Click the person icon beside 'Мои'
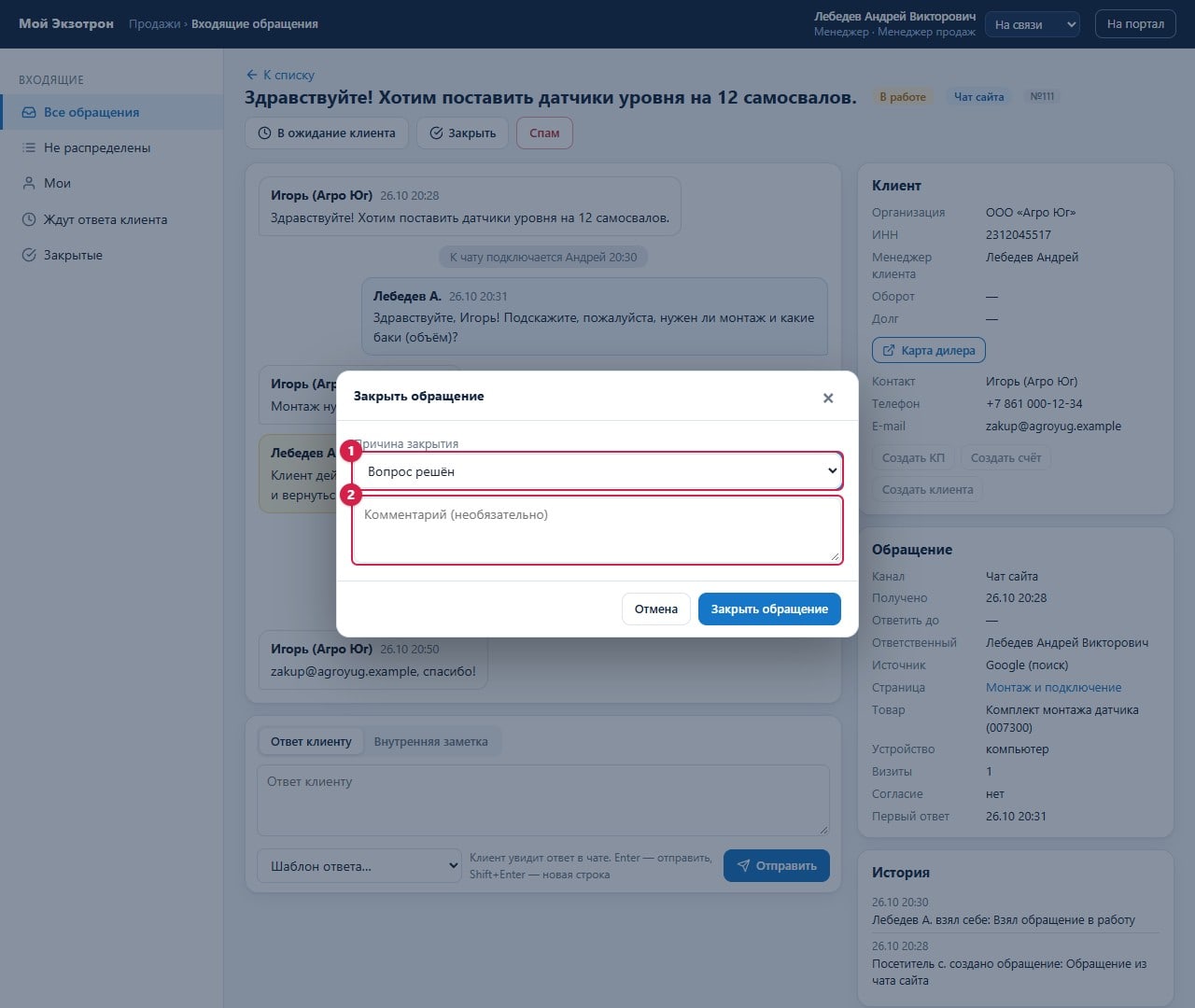This screenshot has width=1195, height=1008. pos(29,183)
